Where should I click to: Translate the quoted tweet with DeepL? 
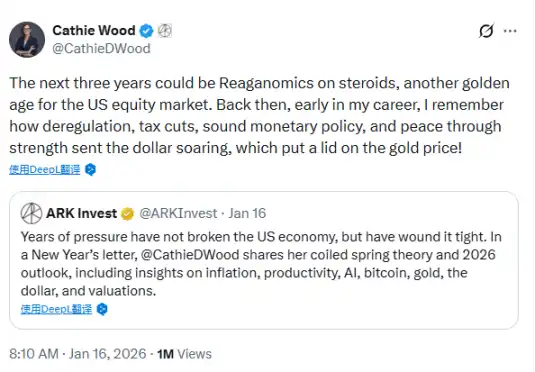(x=56, y=309)
